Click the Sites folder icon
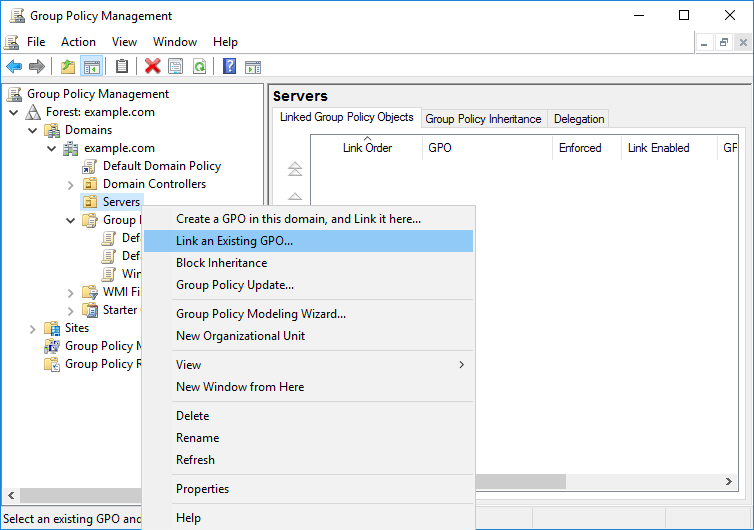754x530 pixels. click(x=52, y=328)
